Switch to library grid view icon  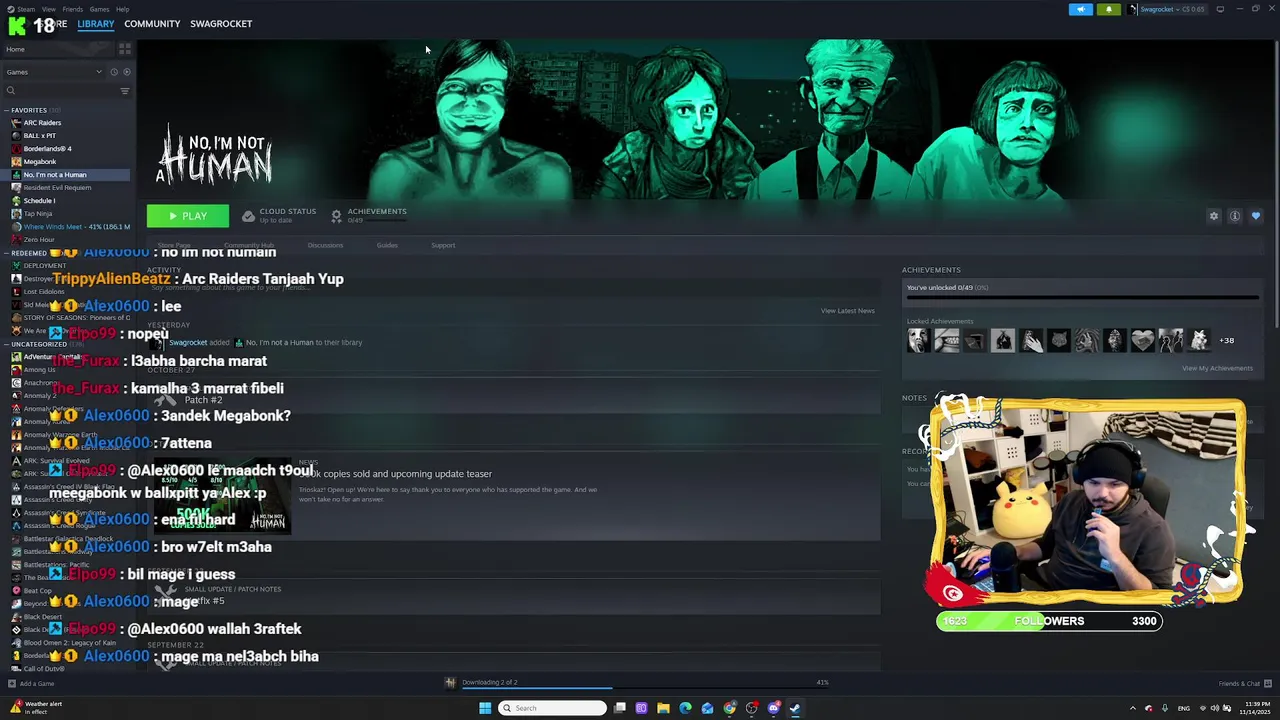click(124, 49)
